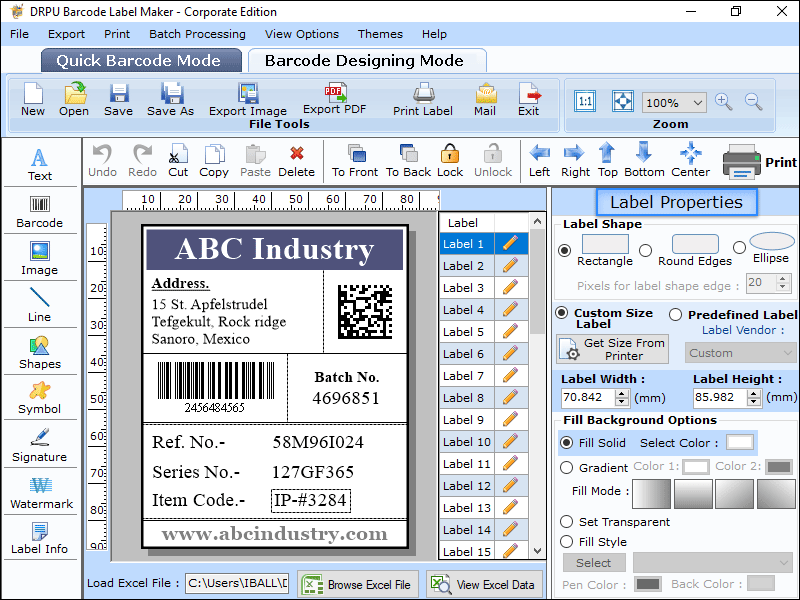The image size is (800, 600).
Task: Decrease Label Height spinner
Action: click(754, 402)
